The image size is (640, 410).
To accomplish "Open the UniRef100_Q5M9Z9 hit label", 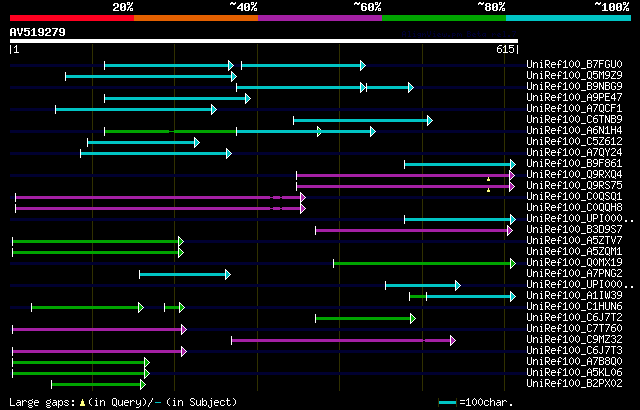I will pyautogui.click(x=574, y=75).
